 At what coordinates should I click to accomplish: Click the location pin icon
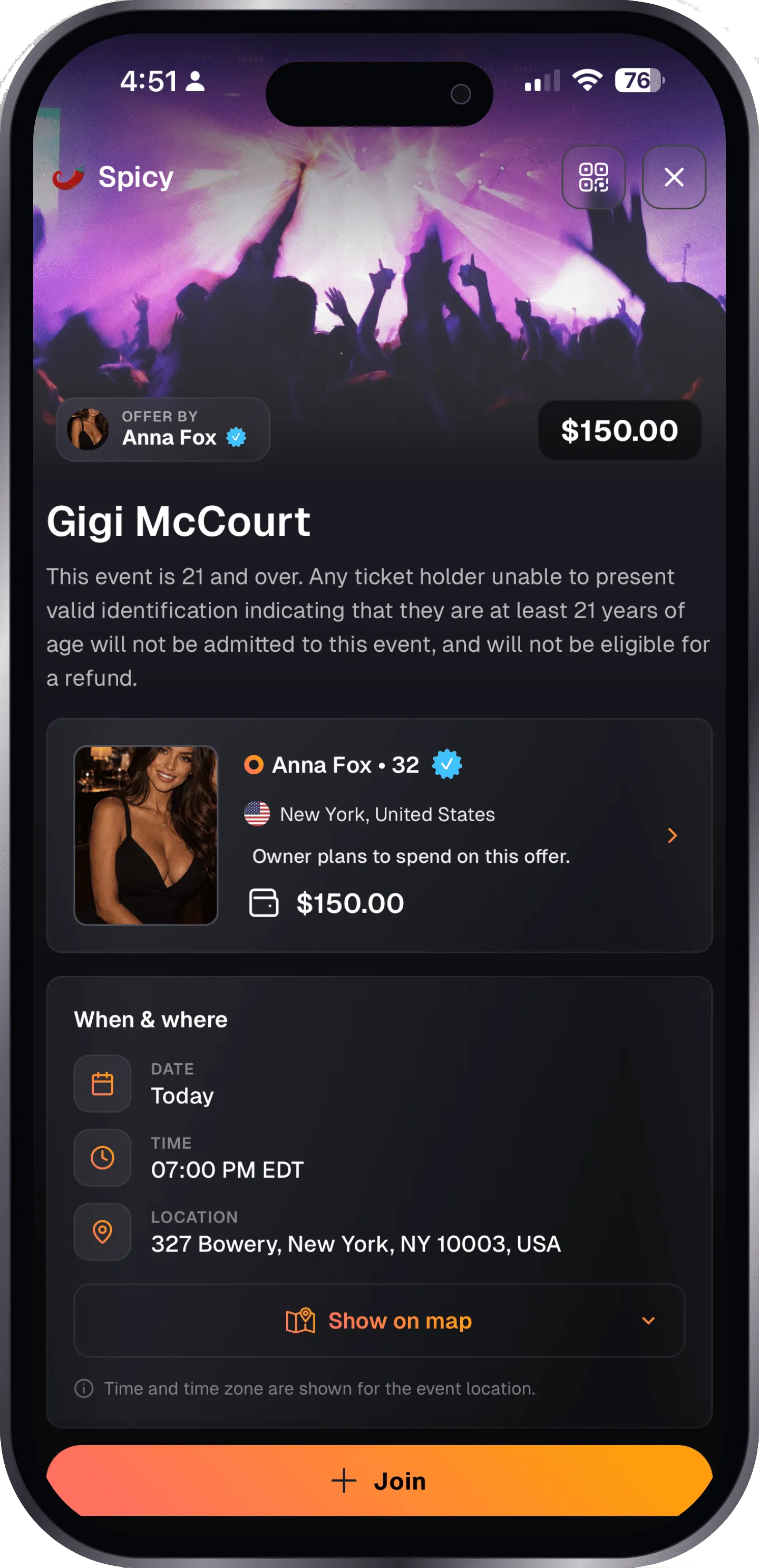point(102,1232)
